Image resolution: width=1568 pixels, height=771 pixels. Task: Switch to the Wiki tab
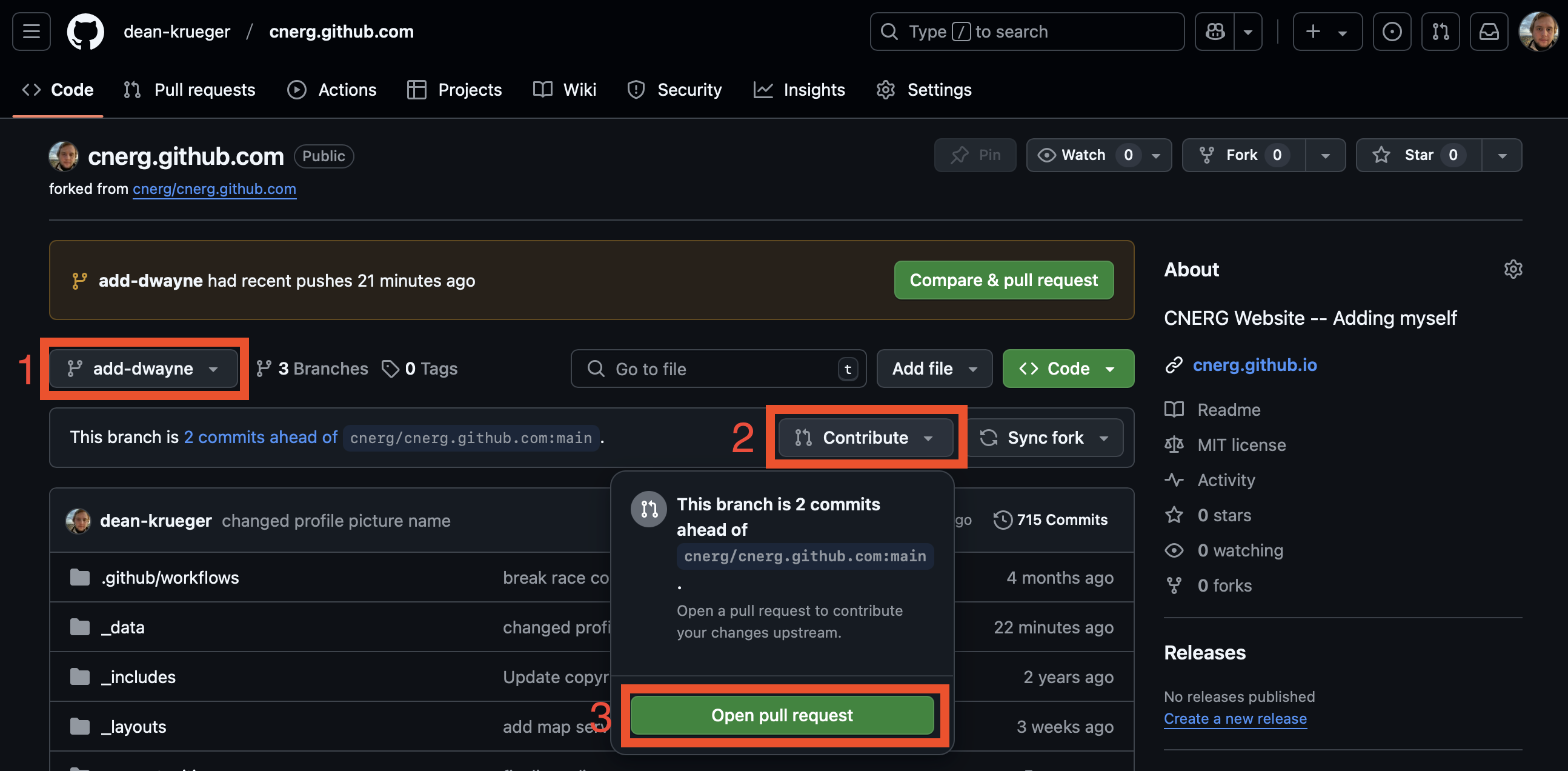pyautogui.click(x=564, y=90)
